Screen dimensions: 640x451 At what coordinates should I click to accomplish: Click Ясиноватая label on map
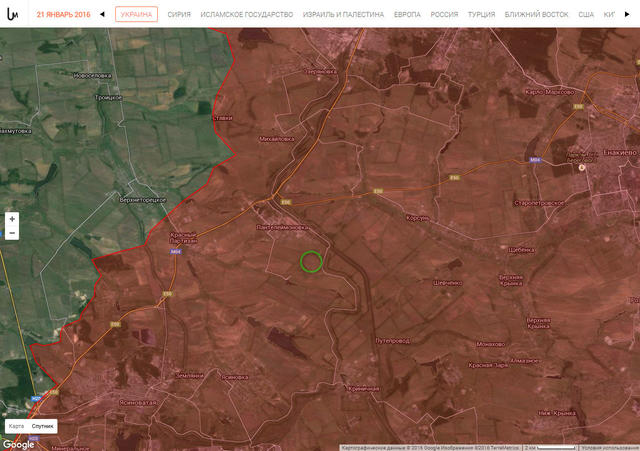click(138, 402)
